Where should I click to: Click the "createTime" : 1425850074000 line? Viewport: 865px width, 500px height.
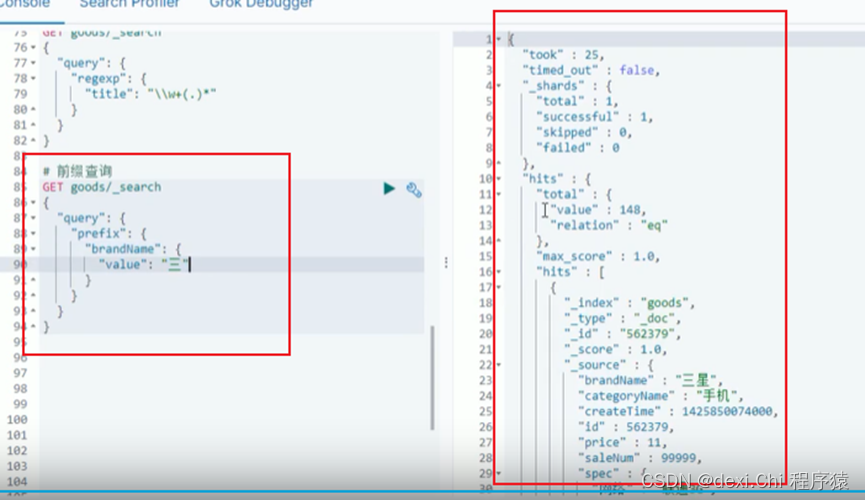(677, 411)
